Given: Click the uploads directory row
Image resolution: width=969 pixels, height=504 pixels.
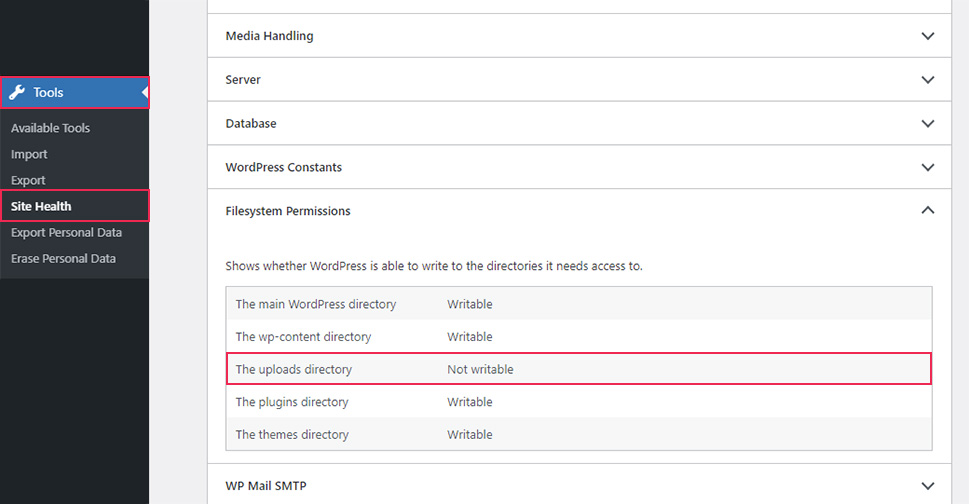Looking at the screenshot, I should [579, 369].
